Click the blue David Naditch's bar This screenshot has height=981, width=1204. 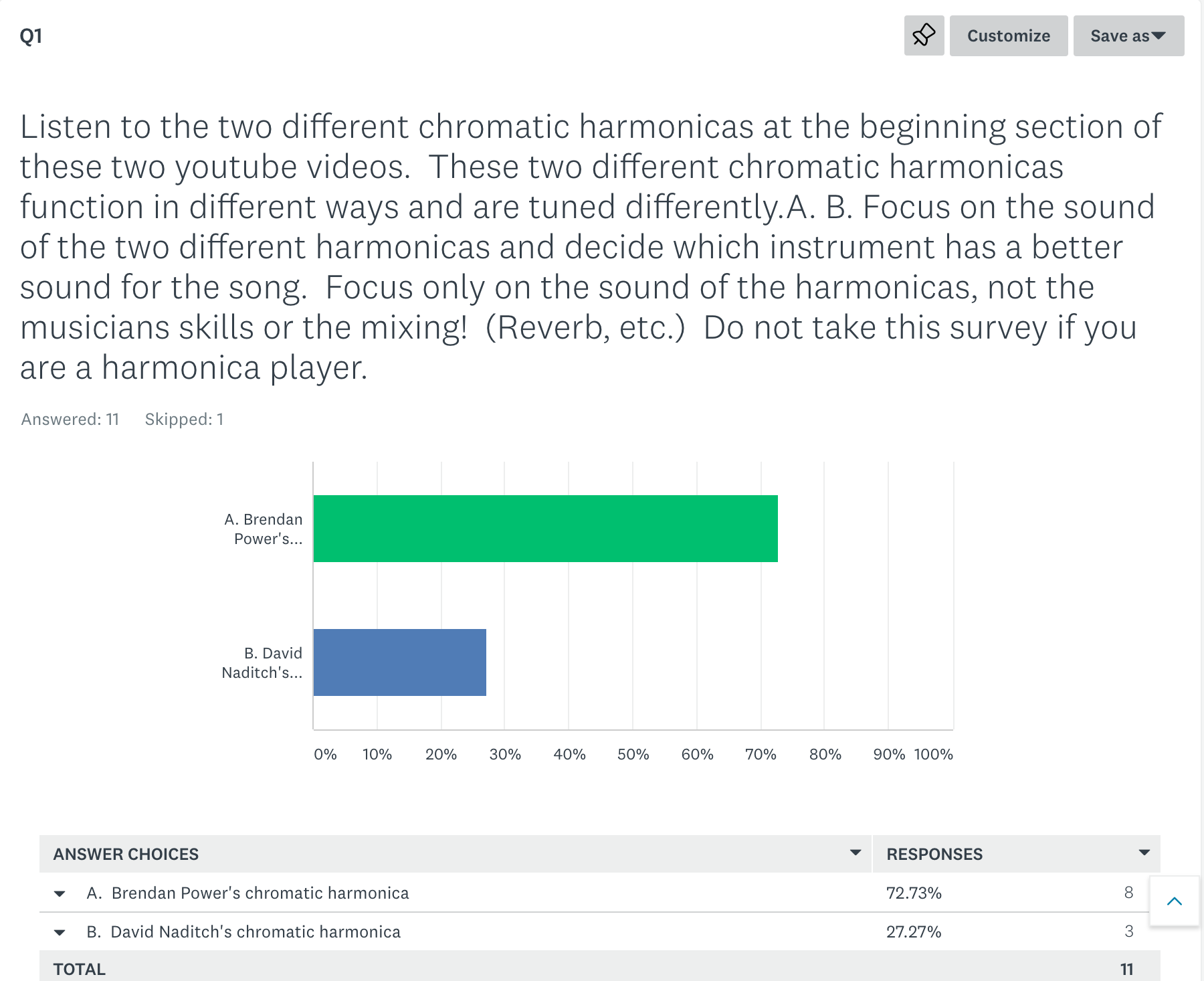pos(400,662)
